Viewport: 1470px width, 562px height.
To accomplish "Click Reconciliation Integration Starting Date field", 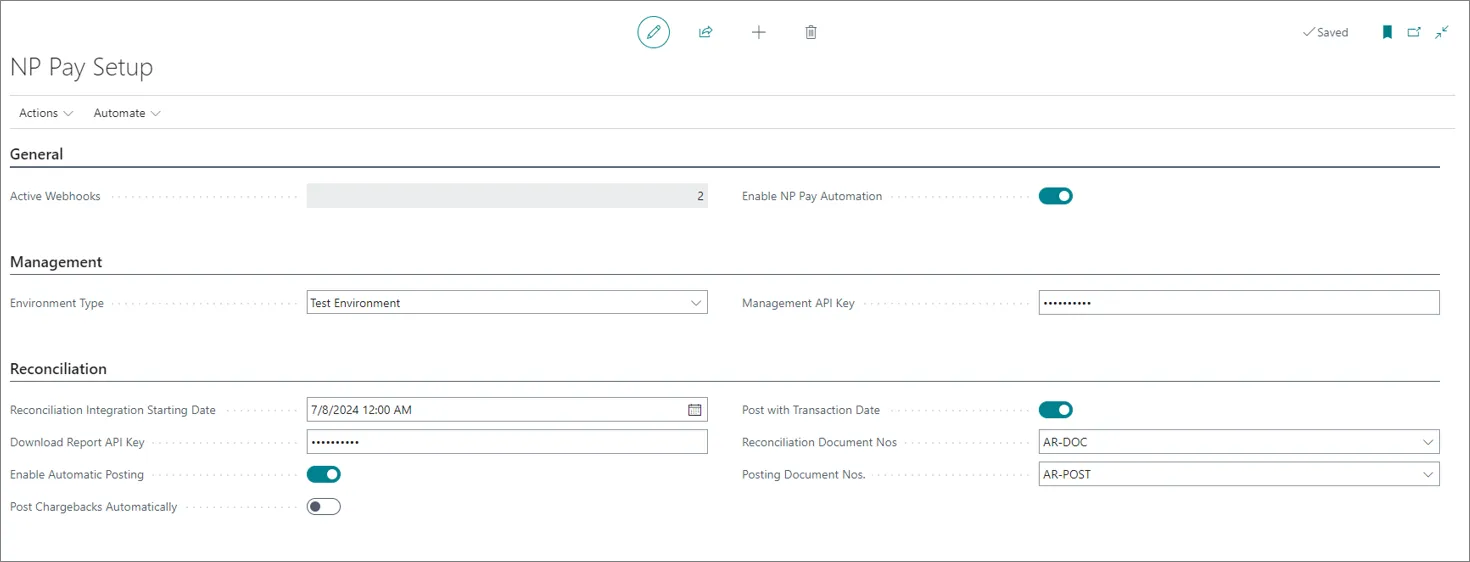I will (507, 410).
